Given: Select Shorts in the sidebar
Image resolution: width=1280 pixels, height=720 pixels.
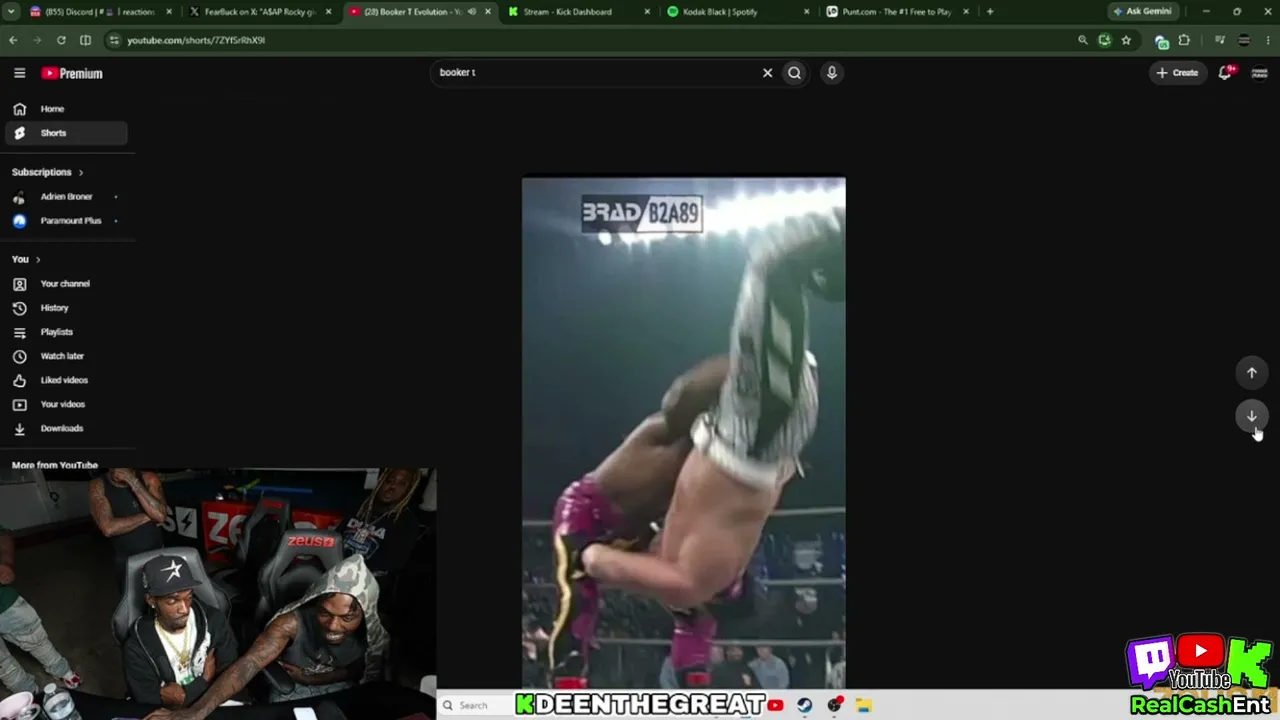Looking at the screenshot, I should point(66,133).
